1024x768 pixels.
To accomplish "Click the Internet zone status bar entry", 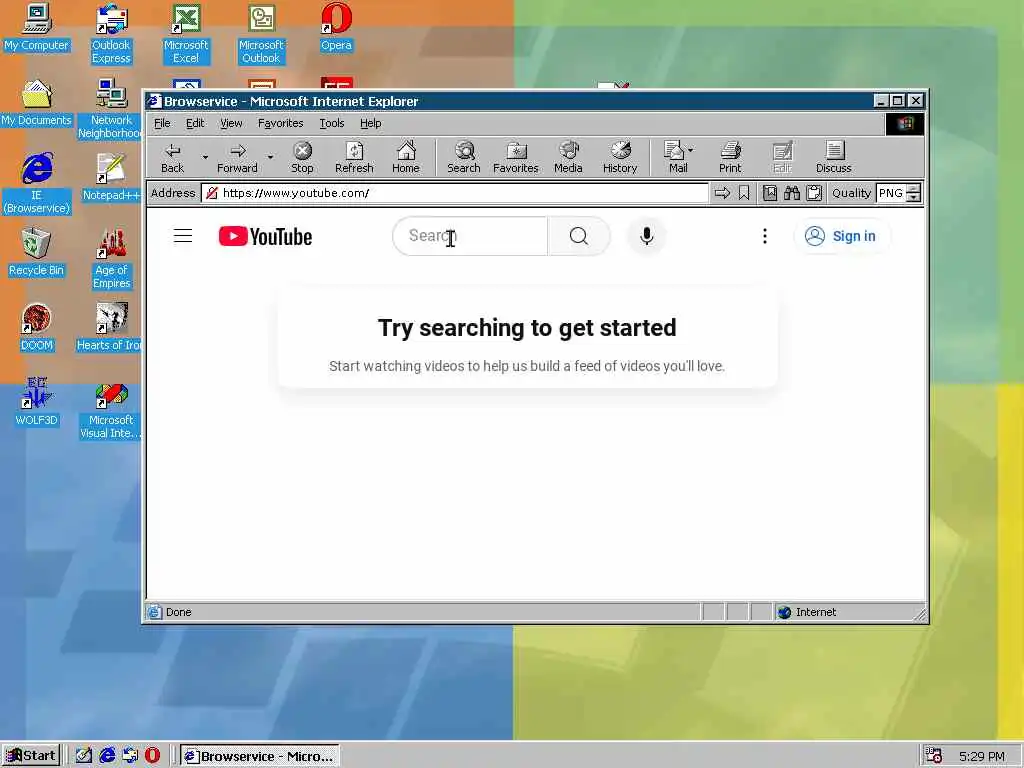I will (848, 612).
